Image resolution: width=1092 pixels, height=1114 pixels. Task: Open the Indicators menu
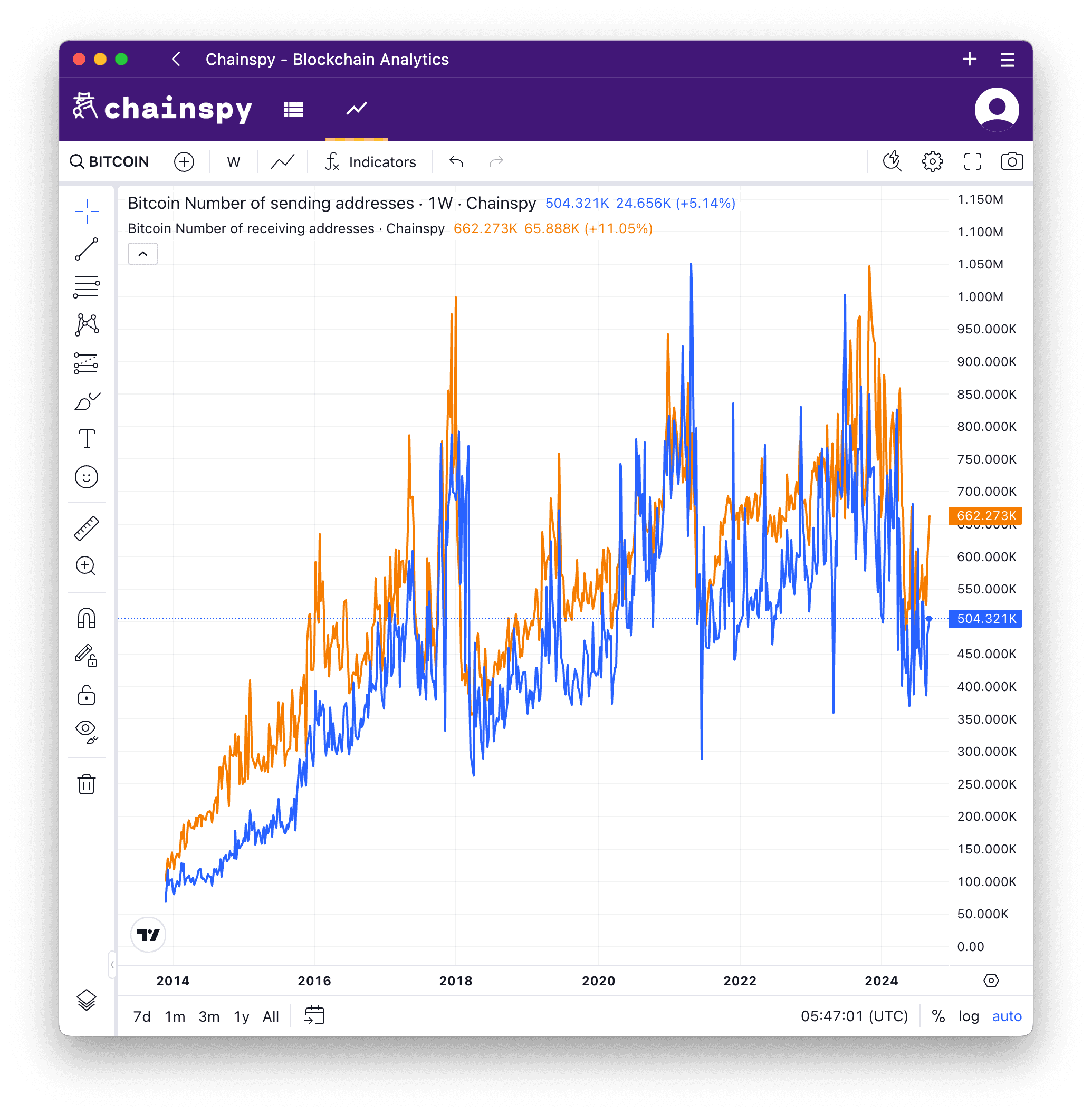370,162
